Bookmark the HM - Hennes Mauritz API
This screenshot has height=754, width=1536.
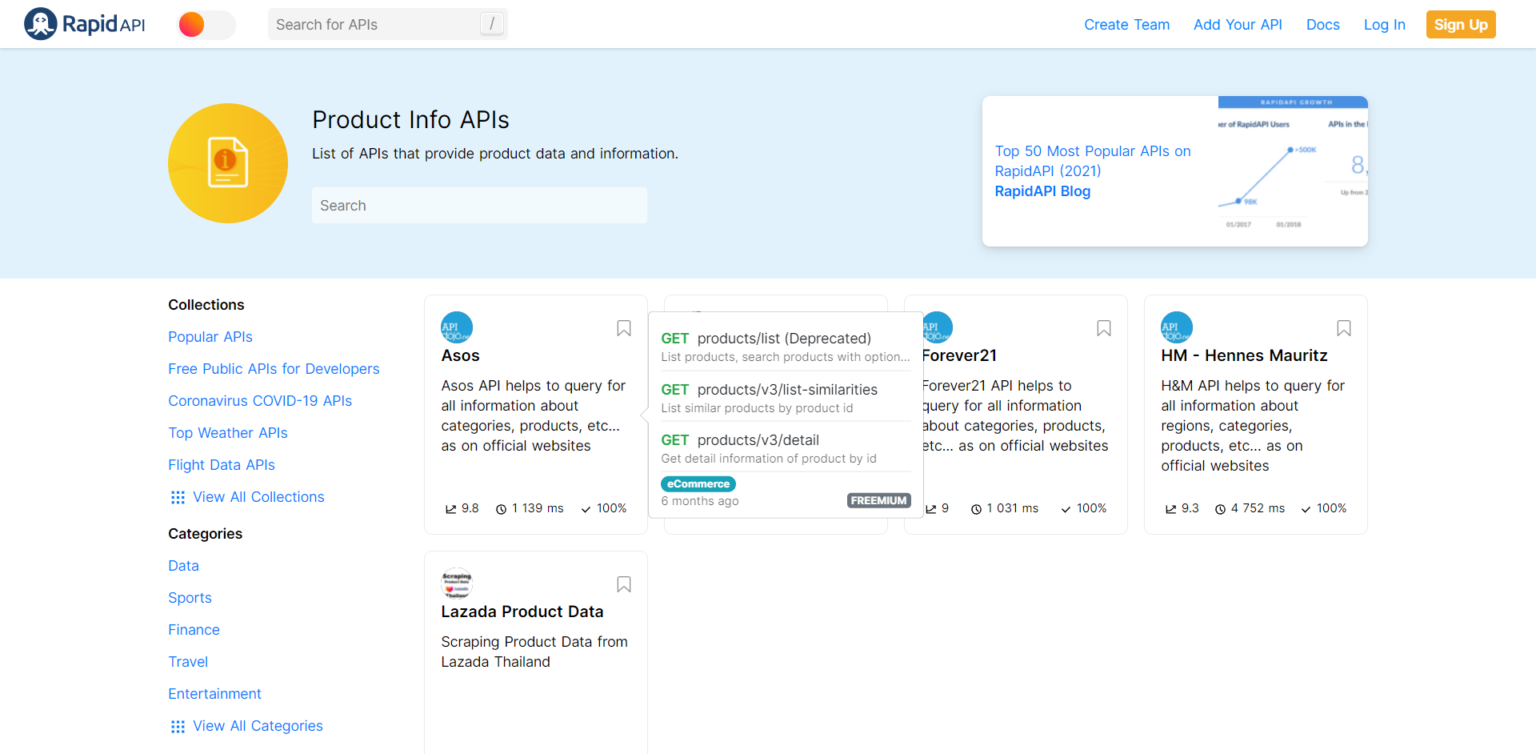(x=1343, y=327)
